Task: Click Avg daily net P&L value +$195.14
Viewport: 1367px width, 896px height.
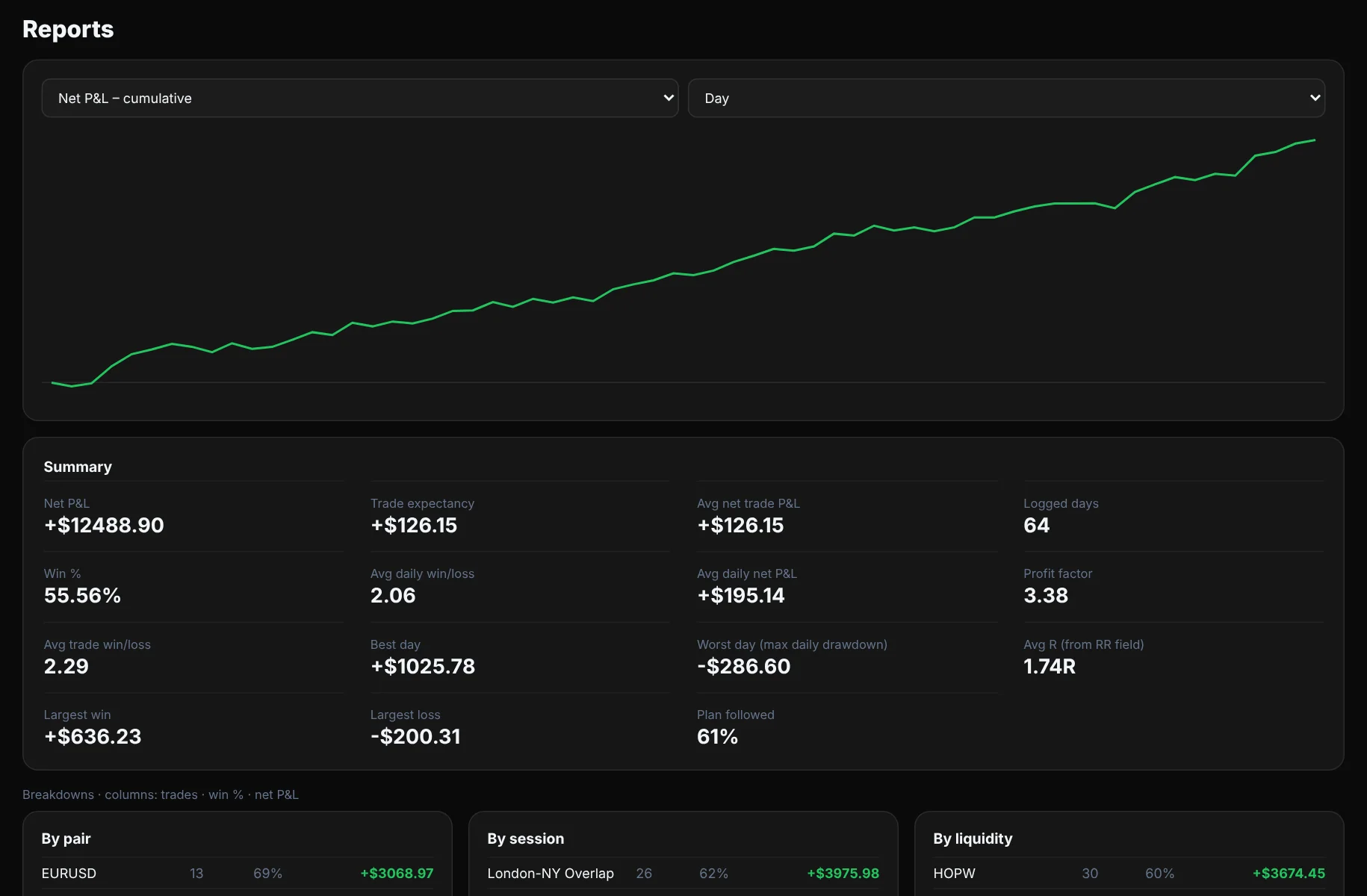Action: (741, 596)
